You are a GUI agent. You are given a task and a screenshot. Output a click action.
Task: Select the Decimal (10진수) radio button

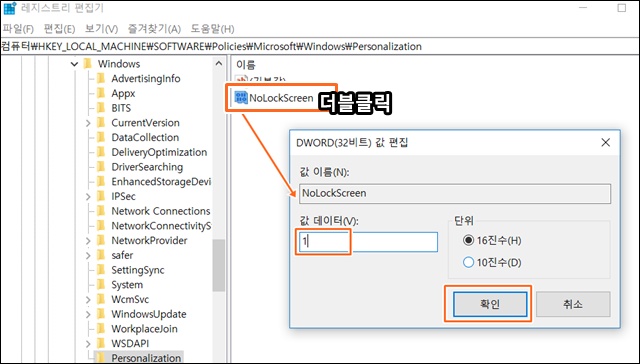[x=468, y=262]
